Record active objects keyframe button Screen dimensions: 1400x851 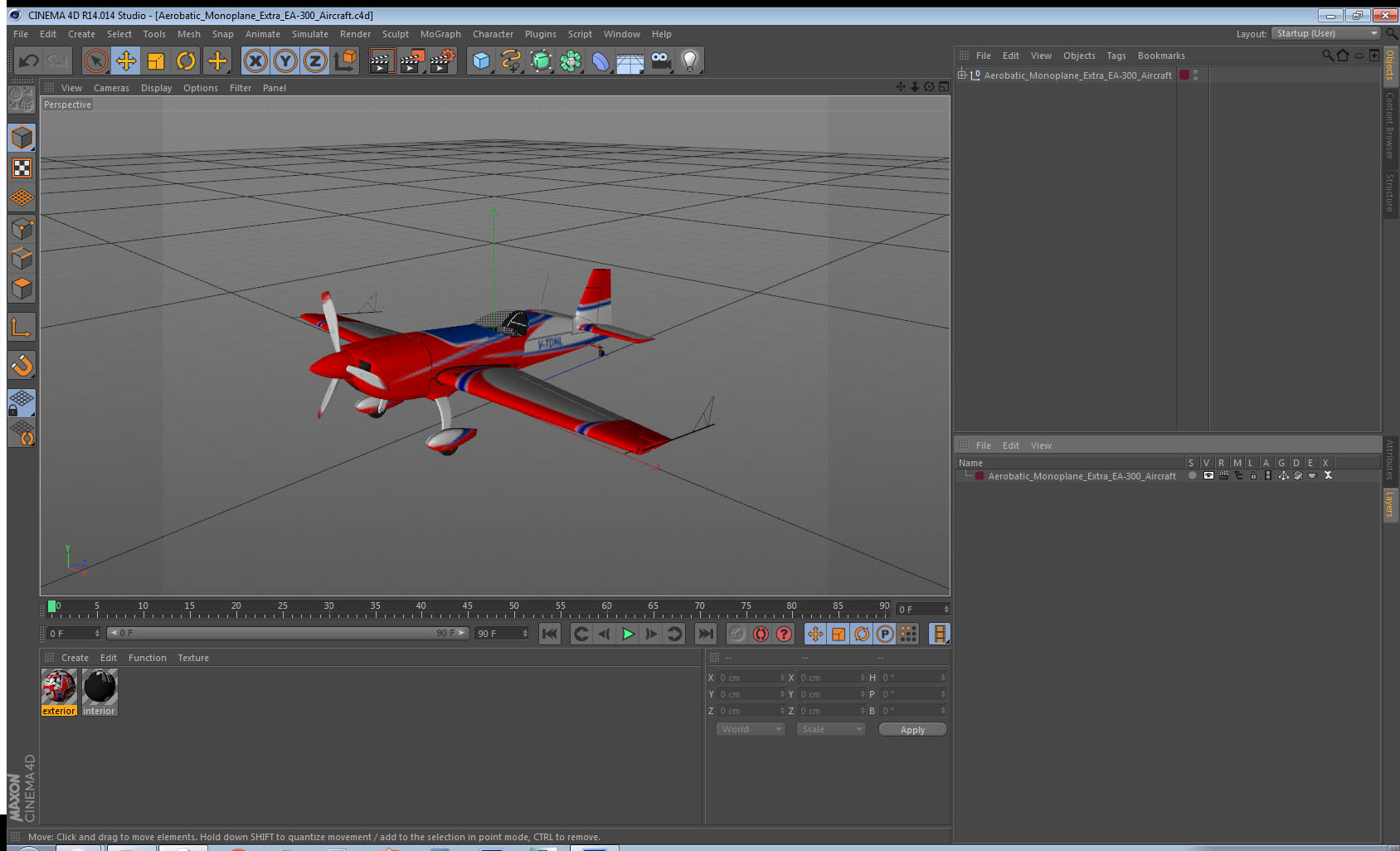pos(737,634)
